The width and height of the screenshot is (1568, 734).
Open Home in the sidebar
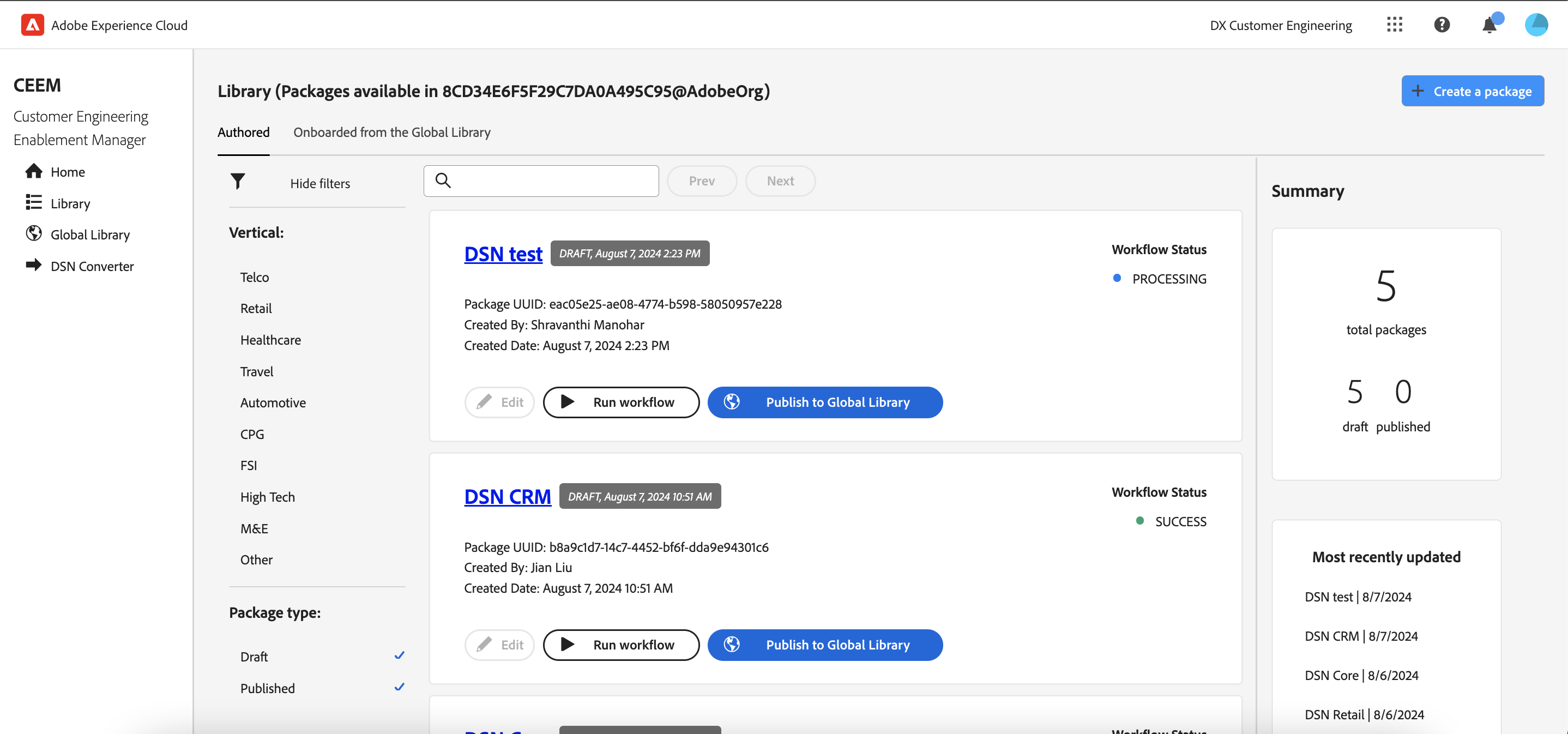(68, 172)
